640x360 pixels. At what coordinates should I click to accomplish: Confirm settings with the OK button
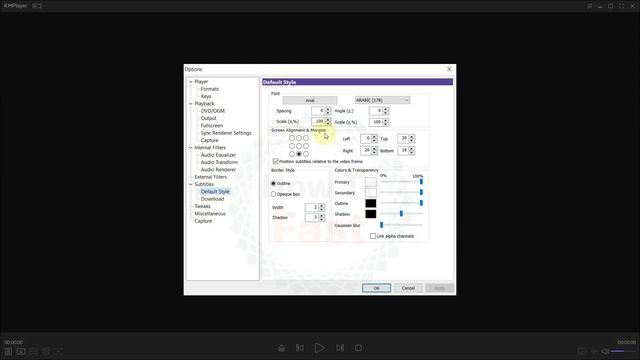tap(376, 288)
